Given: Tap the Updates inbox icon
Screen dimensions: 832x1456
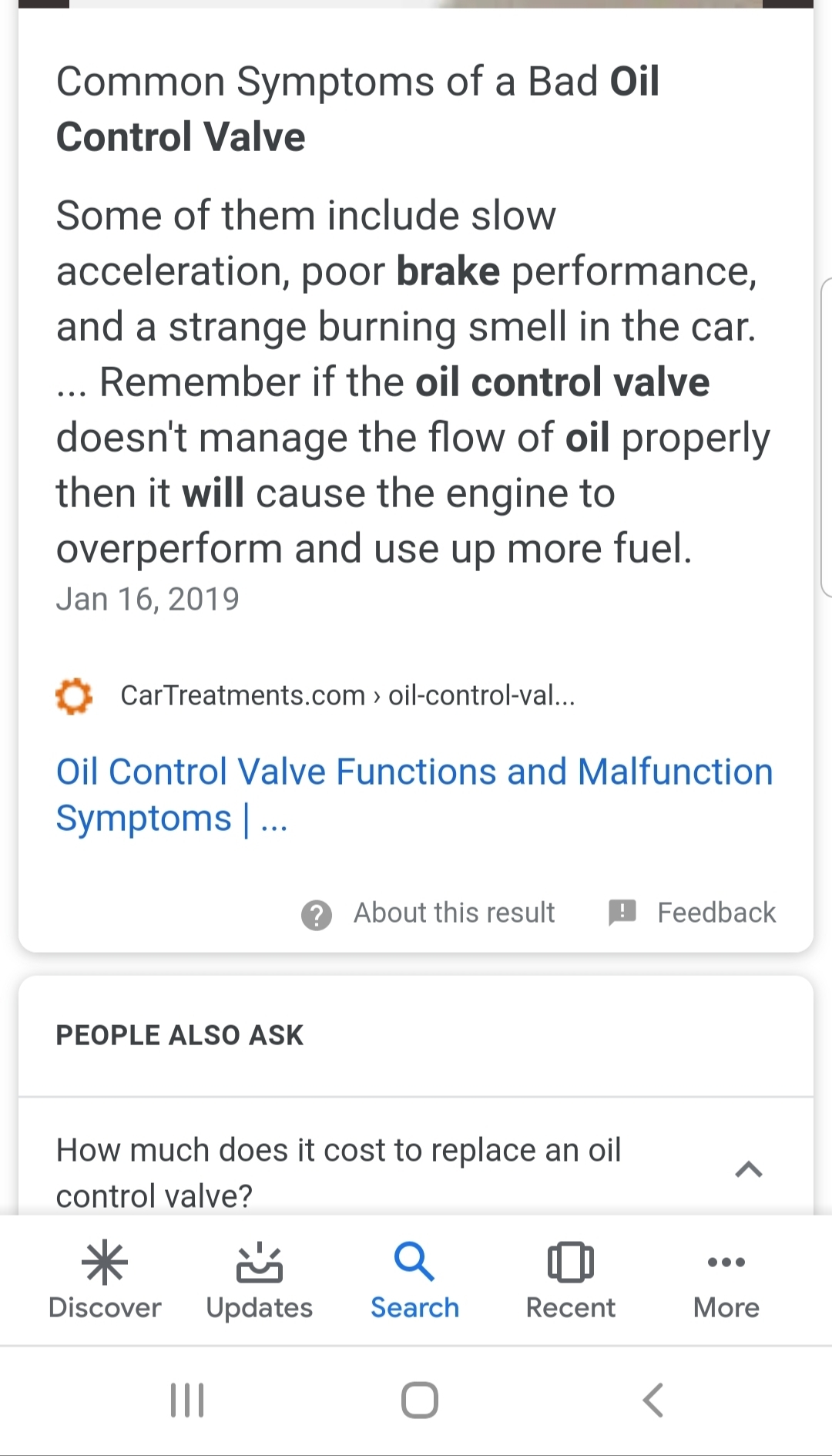Looking at the screenshot, I should click(259, 1263).
